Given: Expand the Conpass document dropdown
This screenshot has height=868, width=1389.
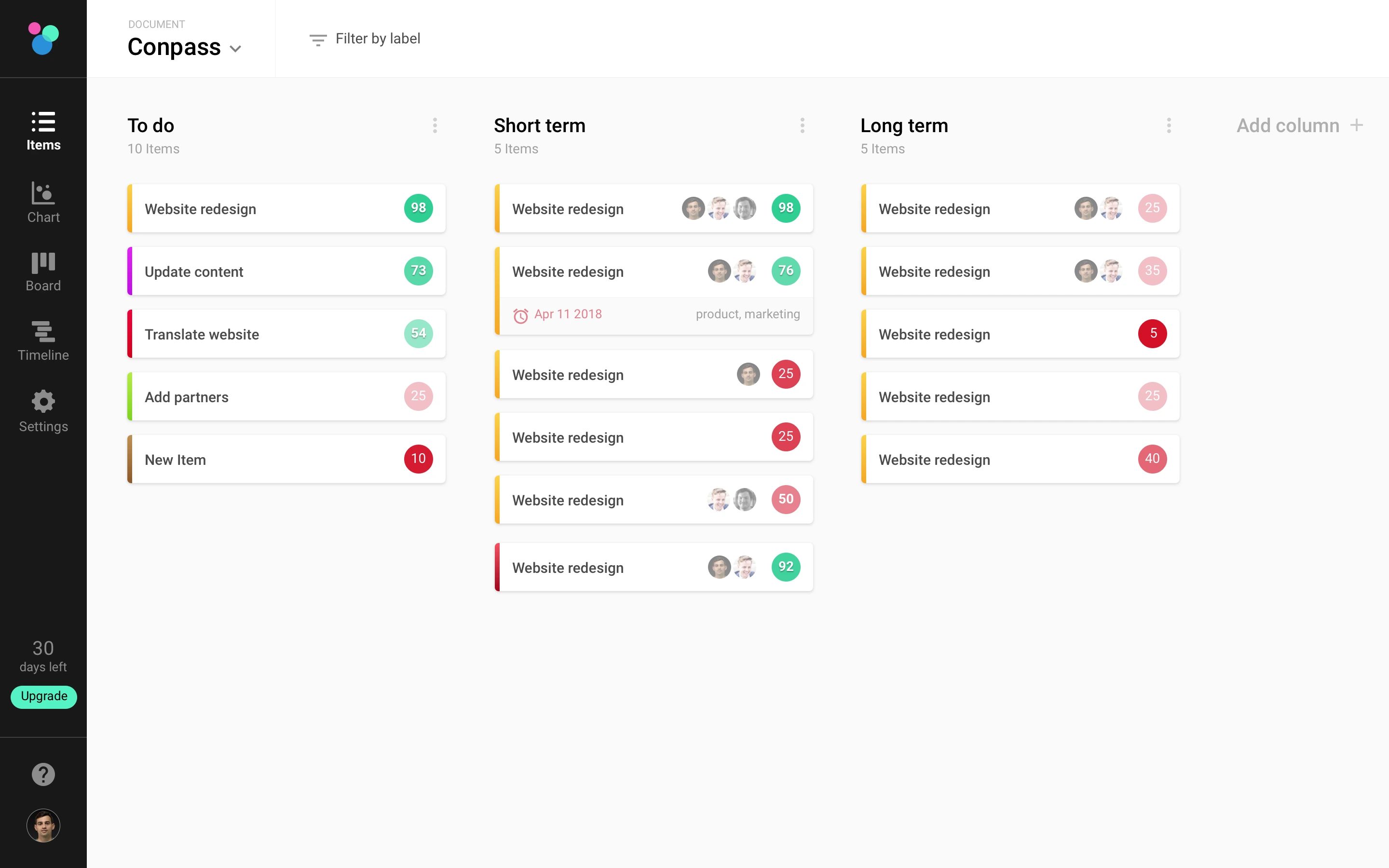Looking at the screenshot, I should click(235, 49).
